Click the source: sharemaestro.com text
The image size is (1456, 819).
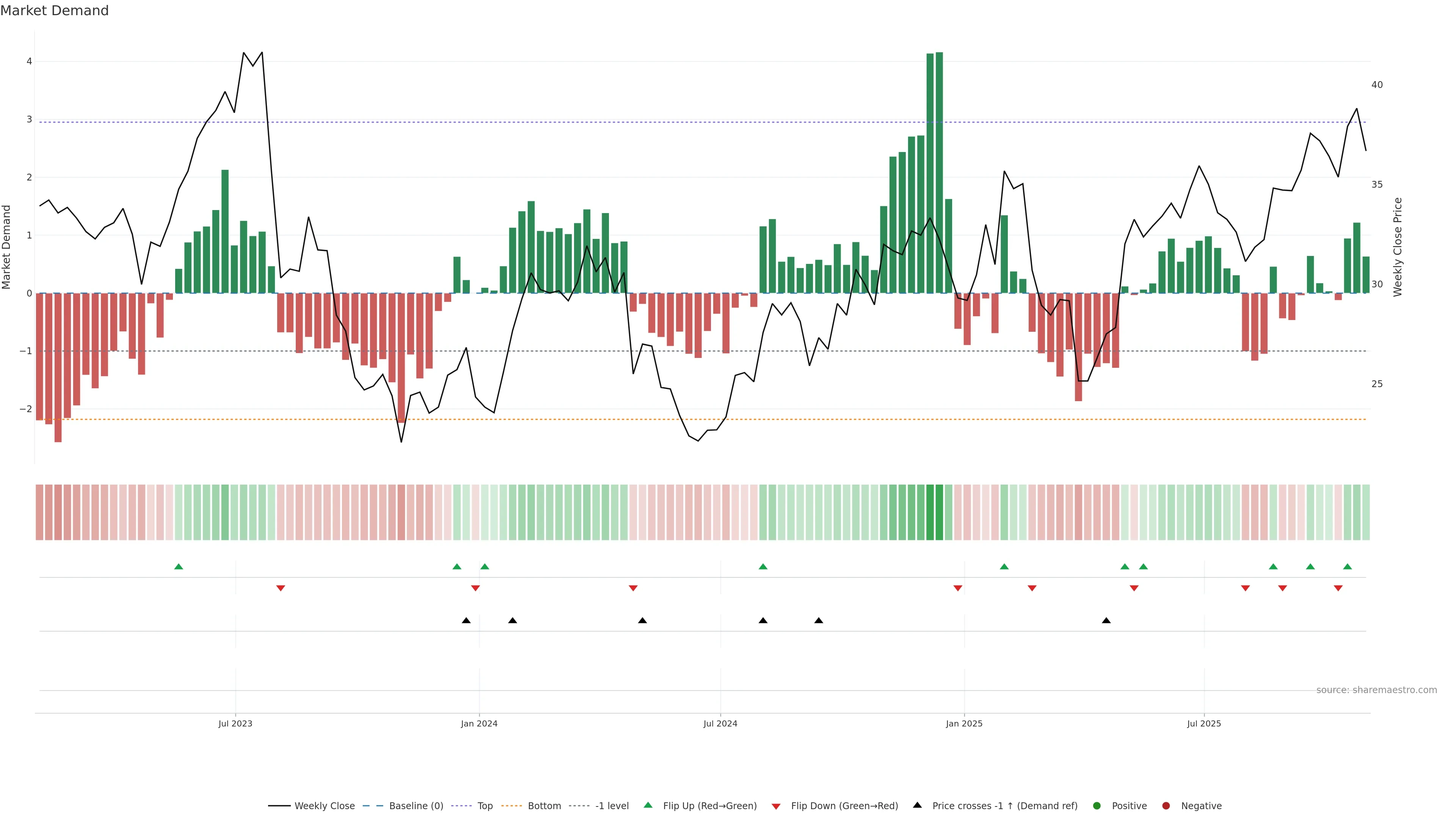tap(1376, 690)
